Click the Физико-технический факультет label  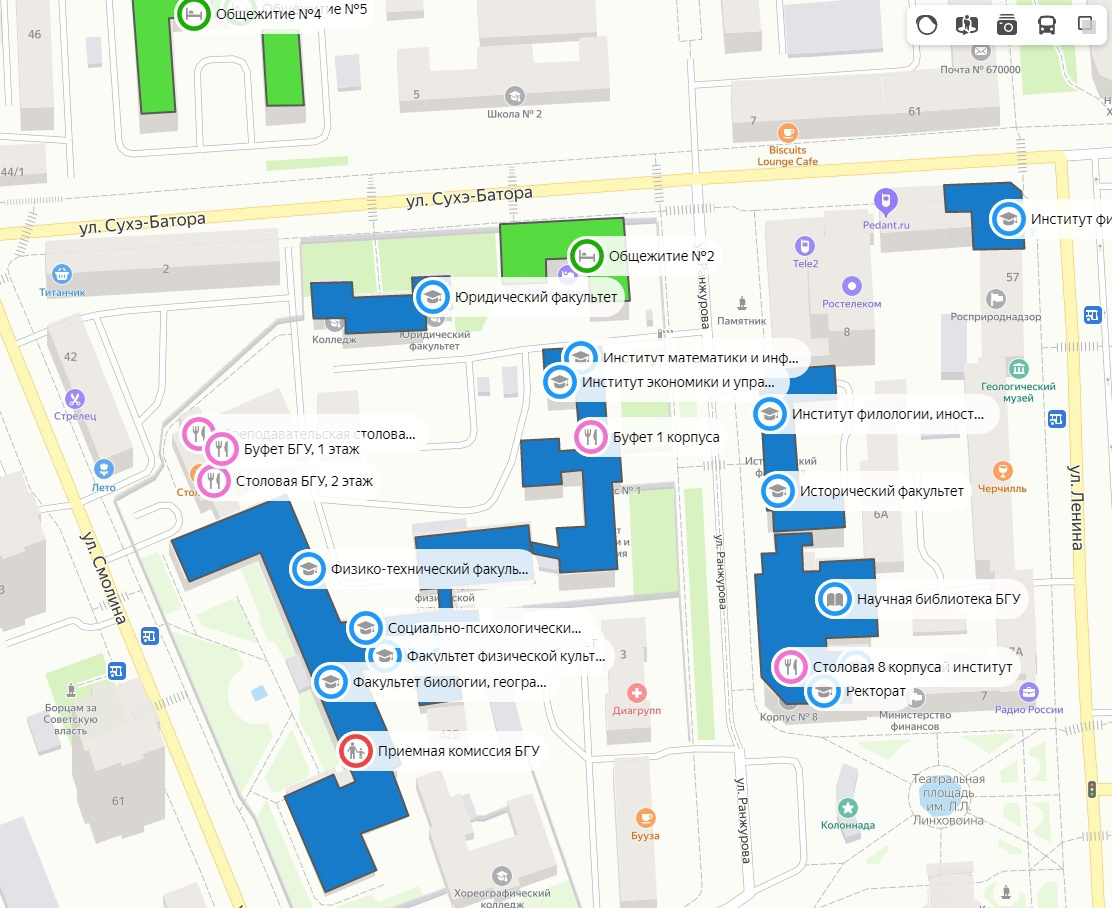click(x=429, y=569)
